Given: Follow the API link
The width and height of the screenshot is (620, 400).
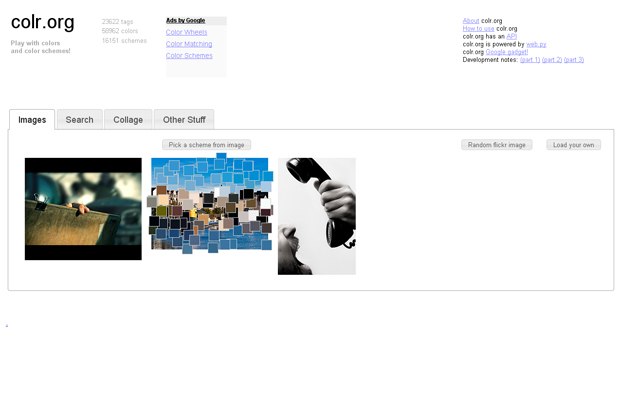Looking at the screenshot, I should [x=512, y=36].
